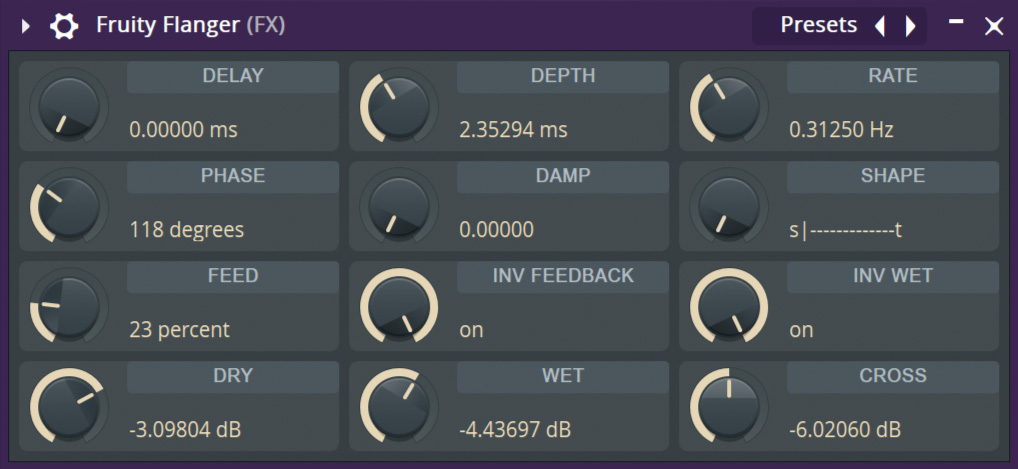Screen dimensions: 1018x469
Task: Click the 118 degrees phase value
Action: pyautogui.click(x=186, y=230)
